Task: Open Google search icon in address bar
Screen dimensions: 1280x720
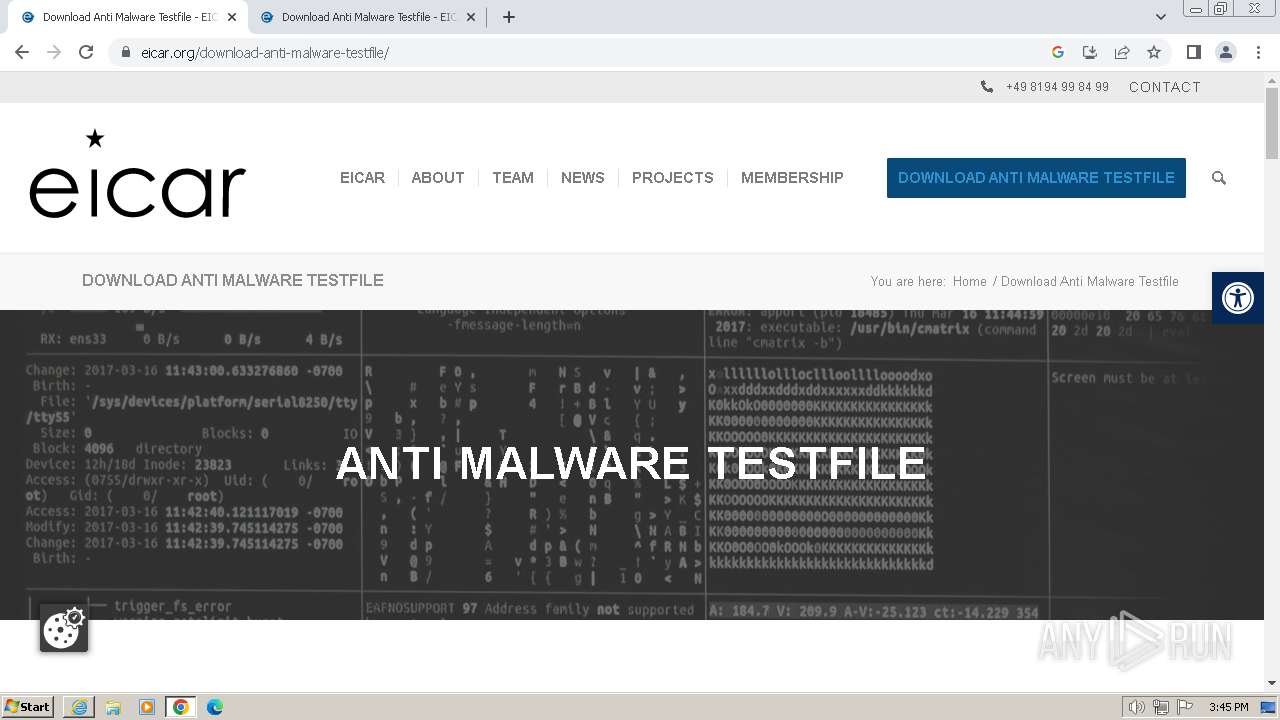Action: (1058, 52)
